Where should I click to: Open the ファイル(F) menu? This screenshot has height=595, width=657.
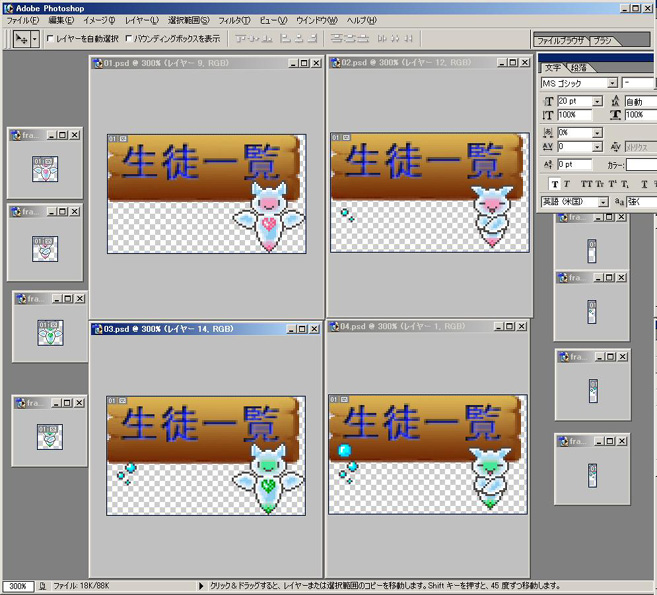(22, 20)
